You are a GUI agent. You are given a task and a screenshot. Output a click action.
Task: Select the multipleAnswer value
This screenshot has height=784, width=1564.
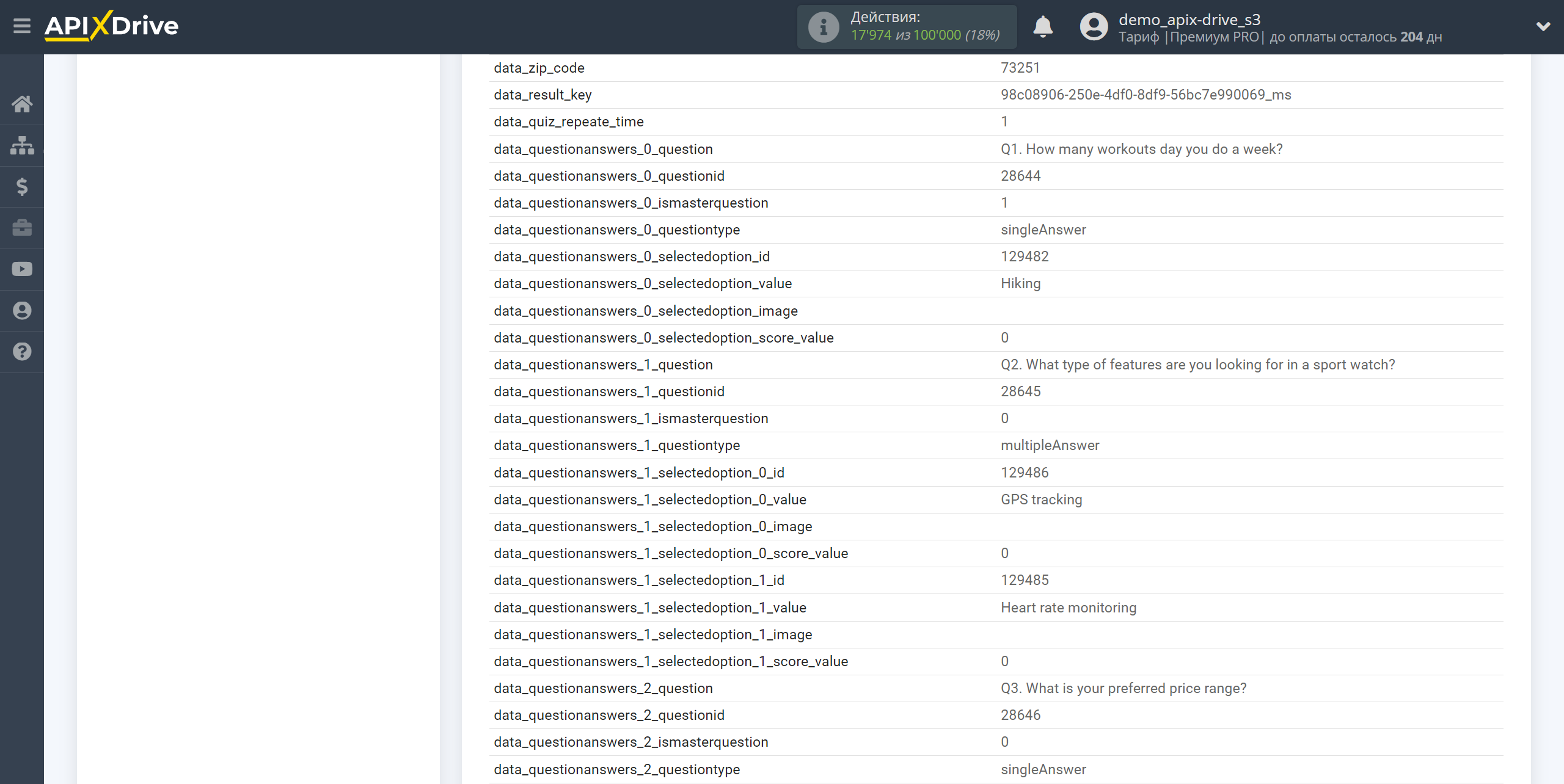click(1050, 445)
